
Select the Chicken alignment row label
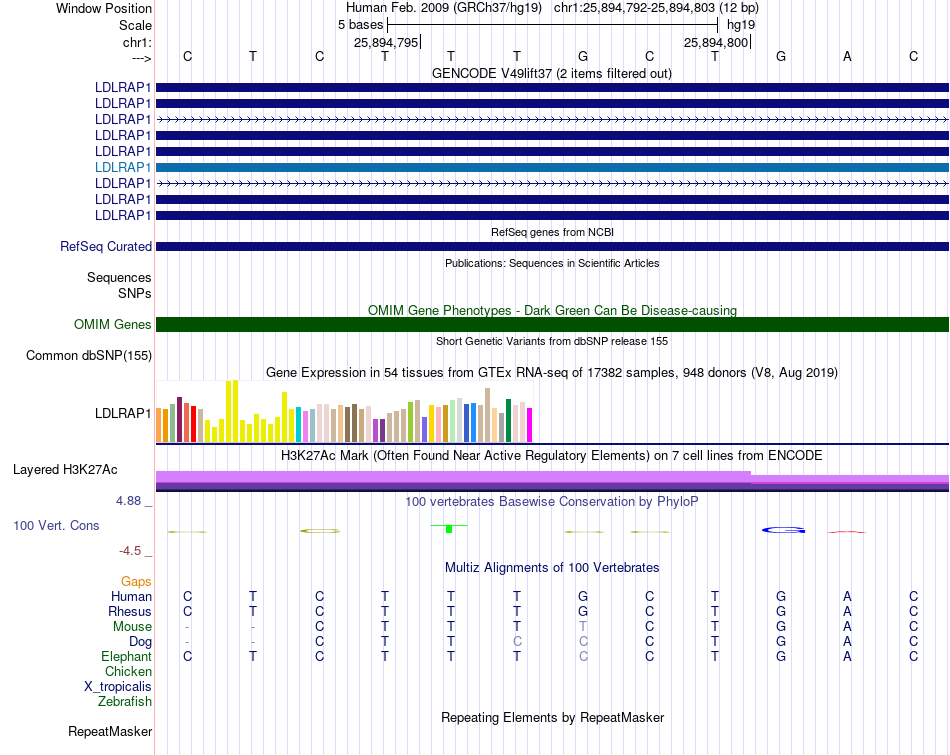(x=128, y=672)
